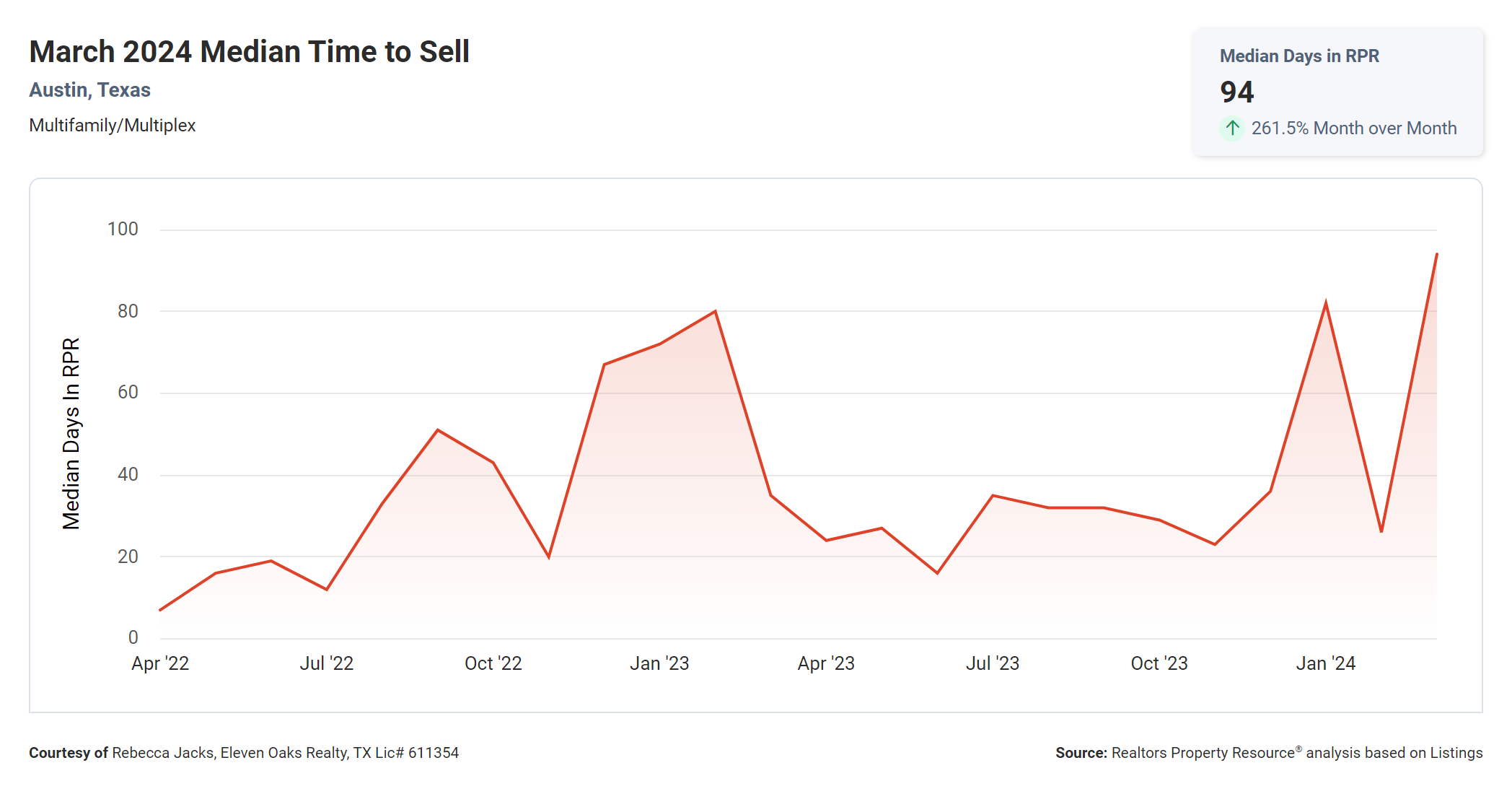This screenshot has height=794, width=1512.
Task: Click the Median Days In RPR y-axis title
Action: 71,433
